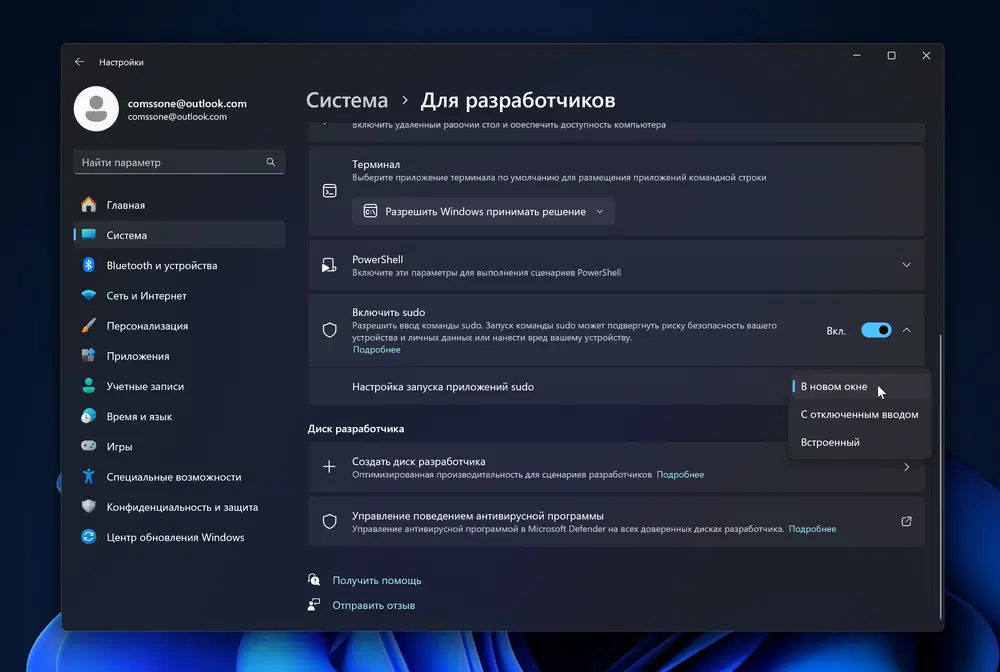
Task: Click the Специальные возможности accessibility icon
Action: 89,476
